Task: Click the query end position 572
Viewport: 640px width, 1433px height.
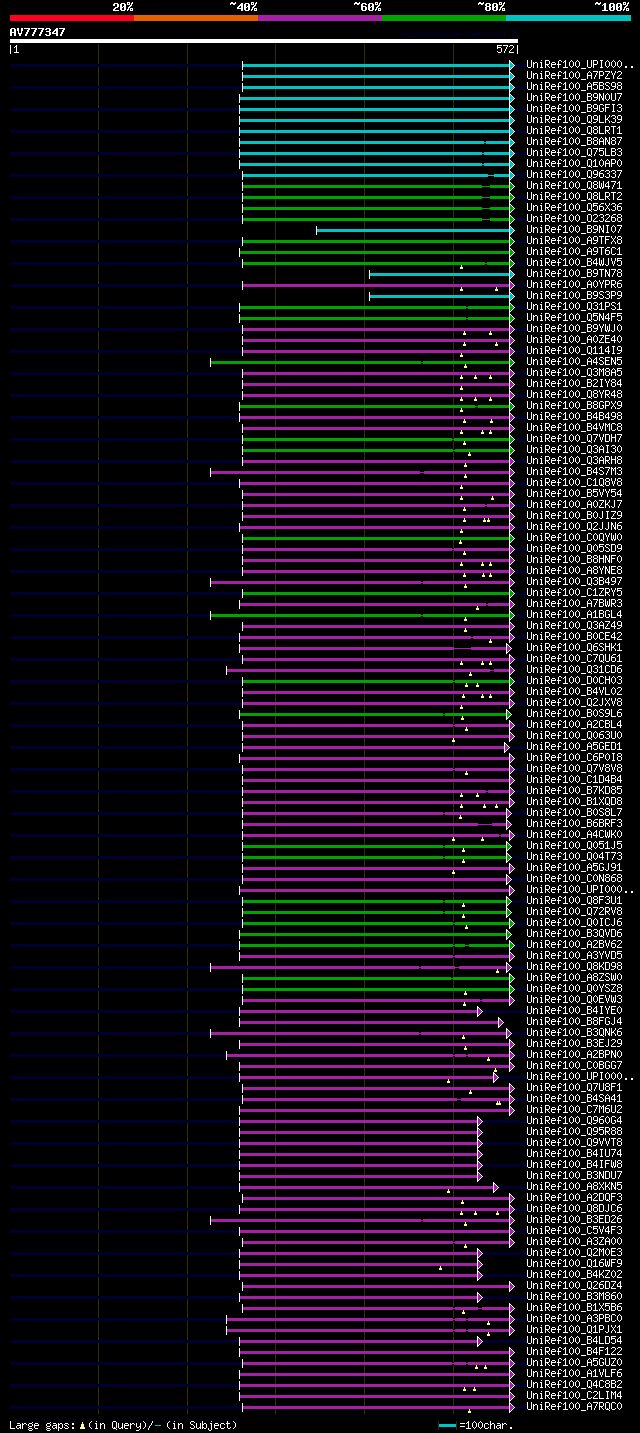Action: pos(505,49)
